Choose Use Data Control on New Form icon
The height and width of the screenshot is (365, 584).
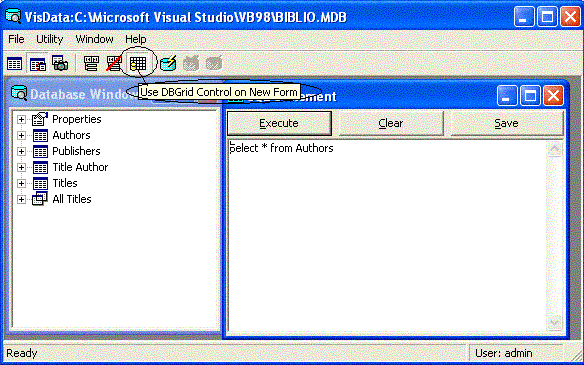pyautogui.click(x=91, y=64)
